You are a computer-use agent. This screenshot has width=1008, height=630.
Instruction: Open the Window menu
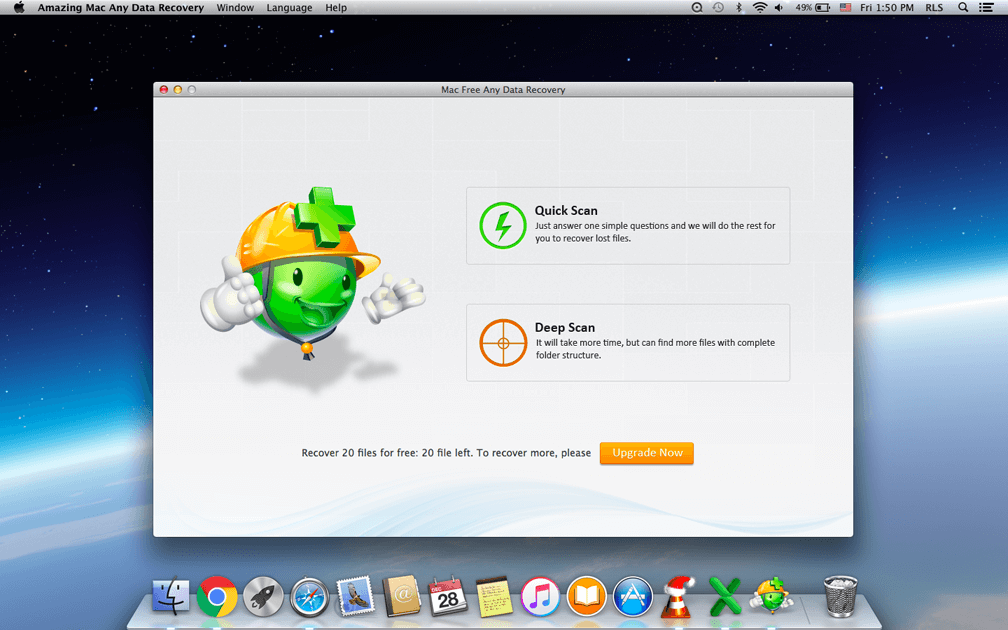click(x=235, y=8)
